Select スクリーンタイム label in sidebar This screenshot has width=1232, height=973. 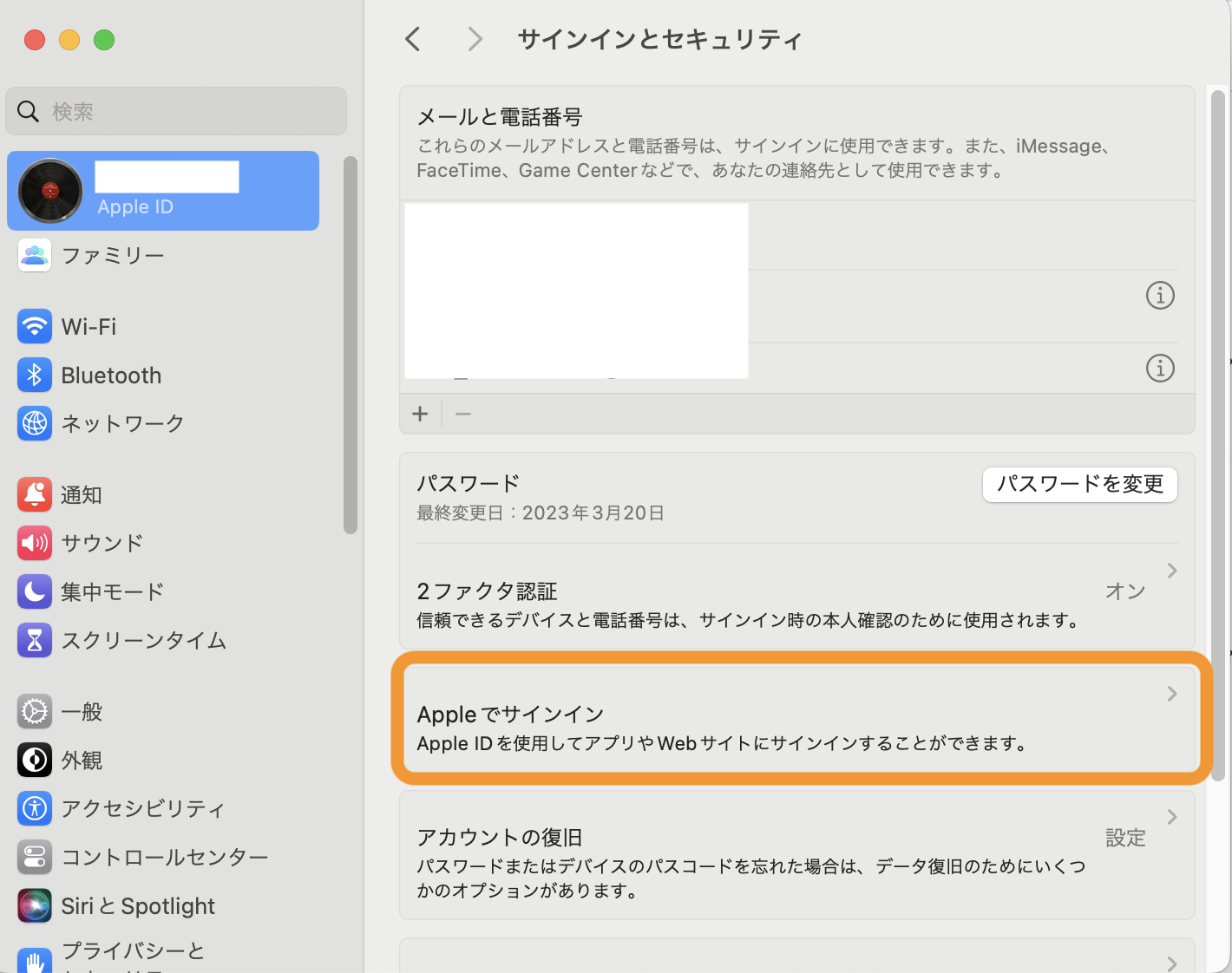144,640
